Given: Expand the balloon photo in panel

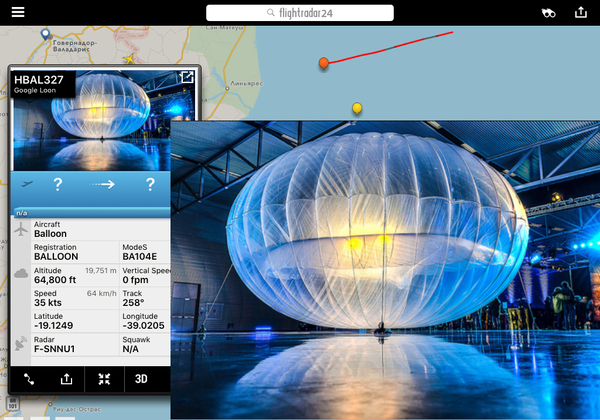Looking at the screenshot, I should [186, 78].
